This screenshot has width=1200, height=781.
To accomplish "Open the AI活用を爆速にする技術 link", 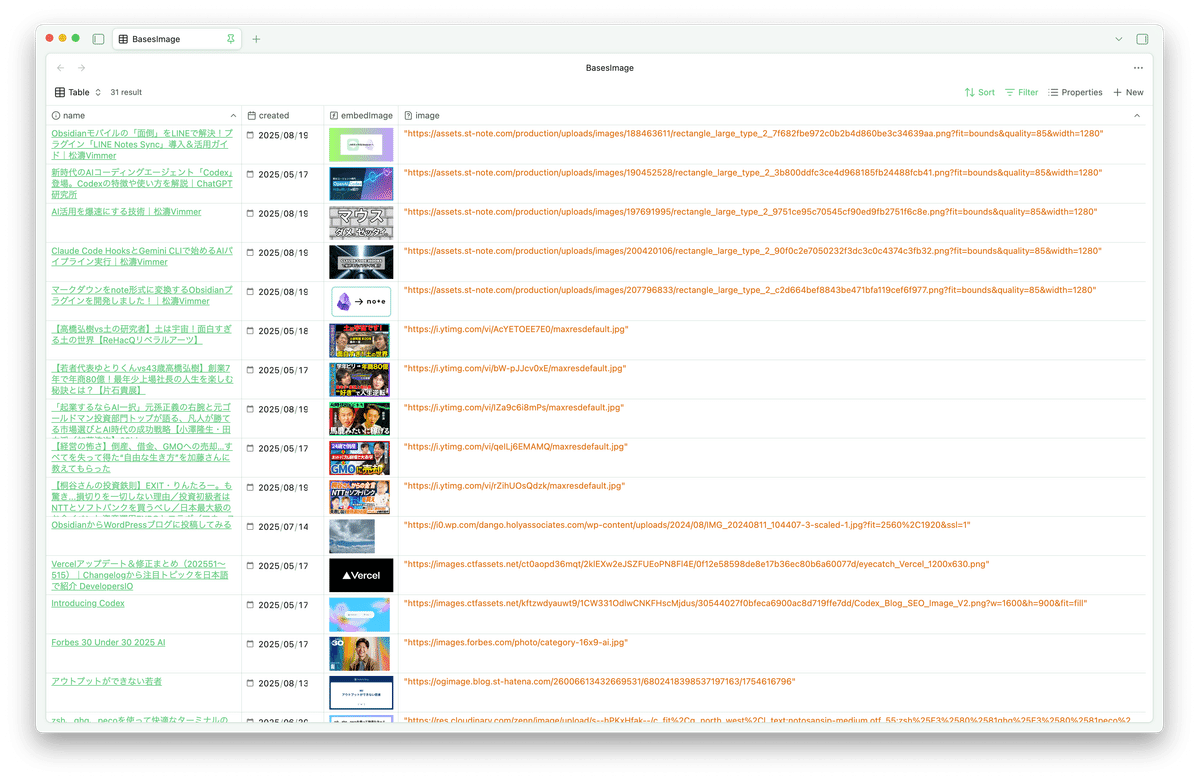I will click(x=126, y=212).
